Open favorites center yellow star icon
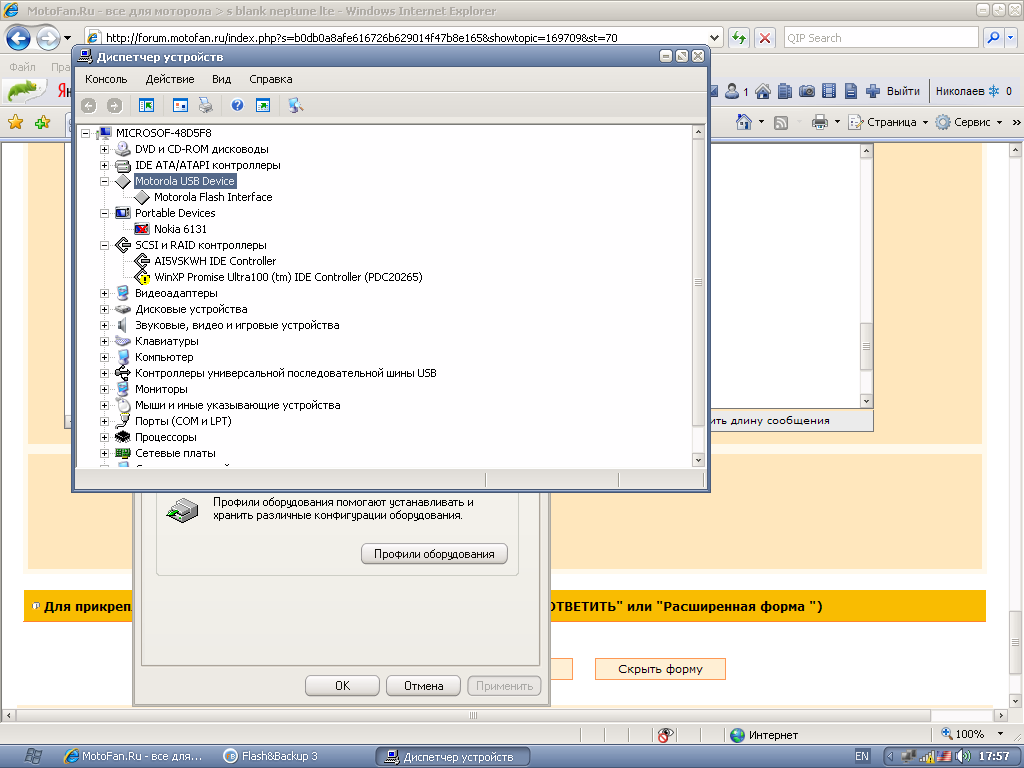 pyautogui.click(x=16, y=122)
